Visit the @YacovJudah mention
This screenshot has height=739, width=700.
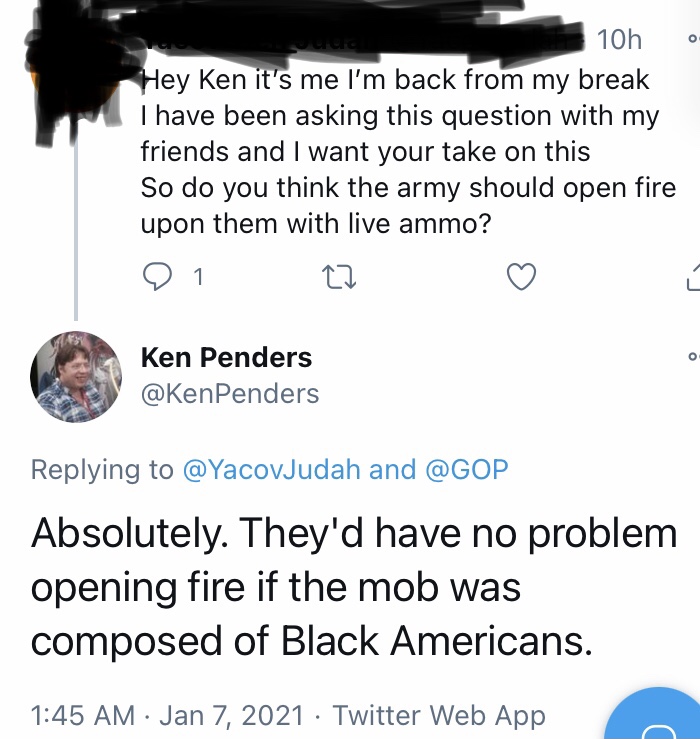pyautogui.click(x=272, y=469)
